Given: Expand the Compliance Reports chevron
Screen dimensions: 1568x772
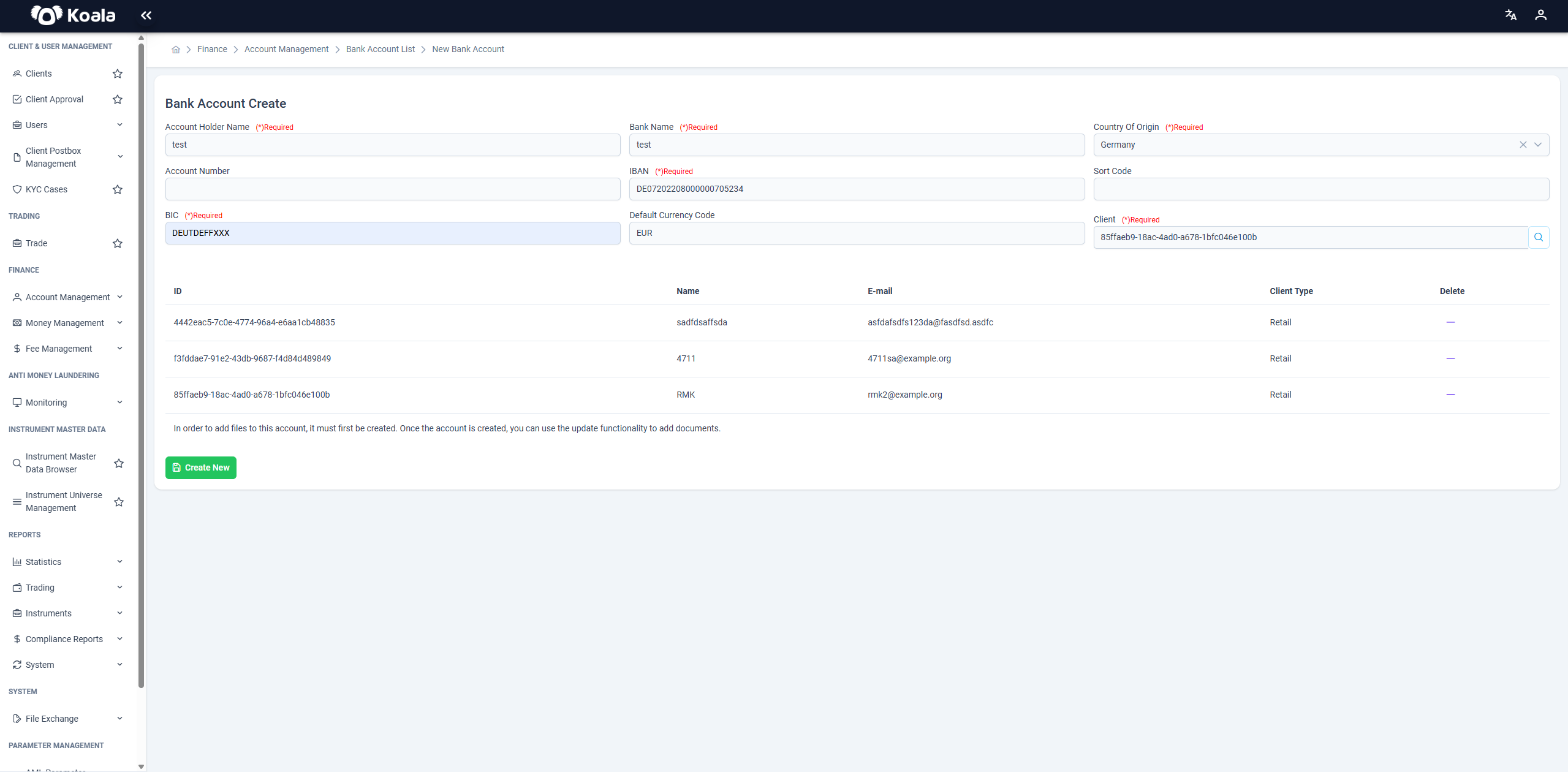Looking at the screenshot, I should click(x=119, y=639).
